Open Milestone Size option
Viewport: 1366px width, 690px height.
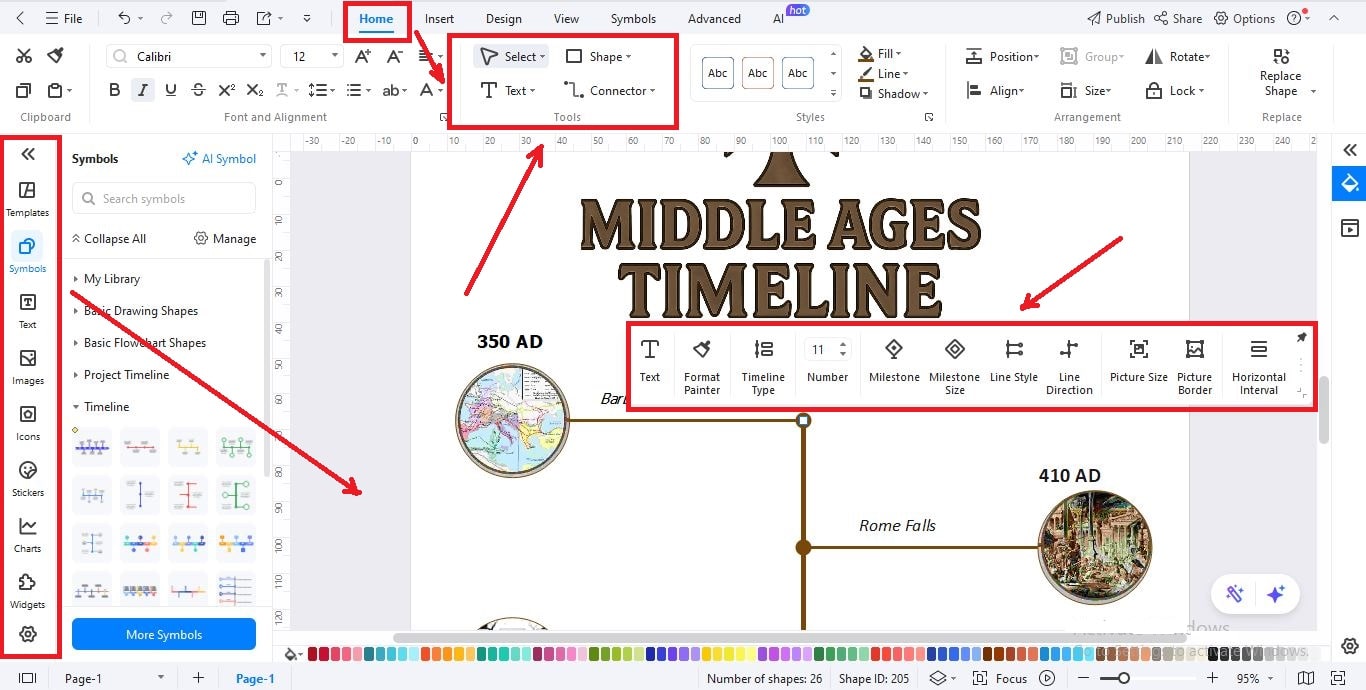coord(954,367)
